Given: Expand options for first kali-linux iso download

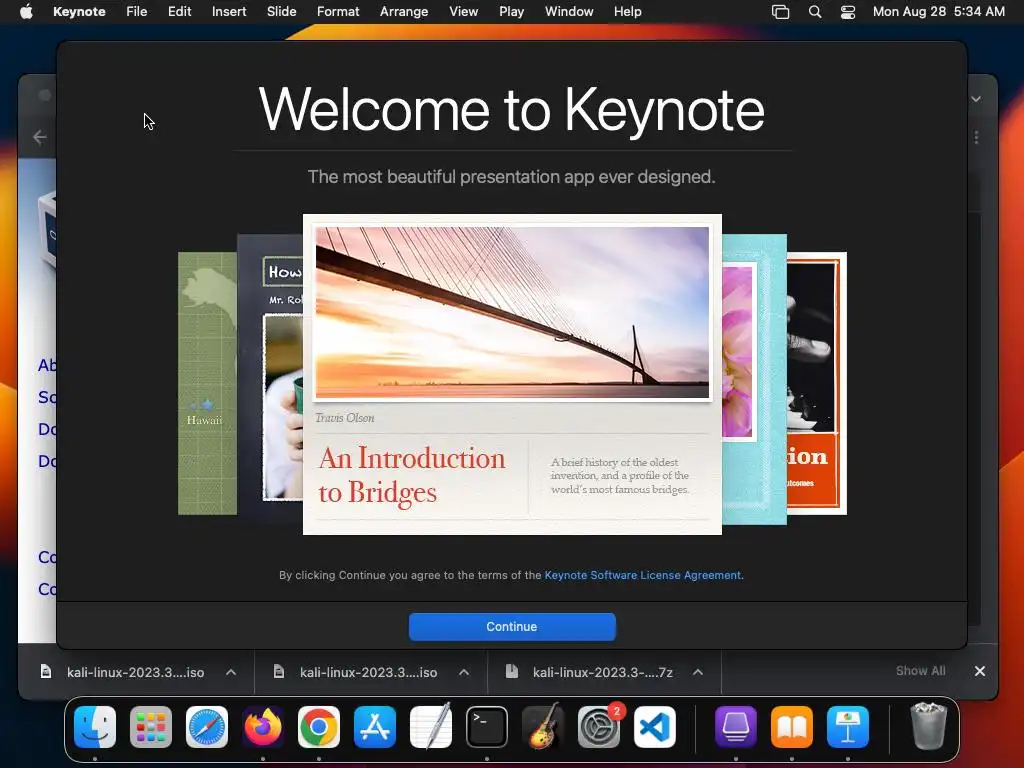Looking at the screenshot, I should pyautogui.click(x=231, y=672).
